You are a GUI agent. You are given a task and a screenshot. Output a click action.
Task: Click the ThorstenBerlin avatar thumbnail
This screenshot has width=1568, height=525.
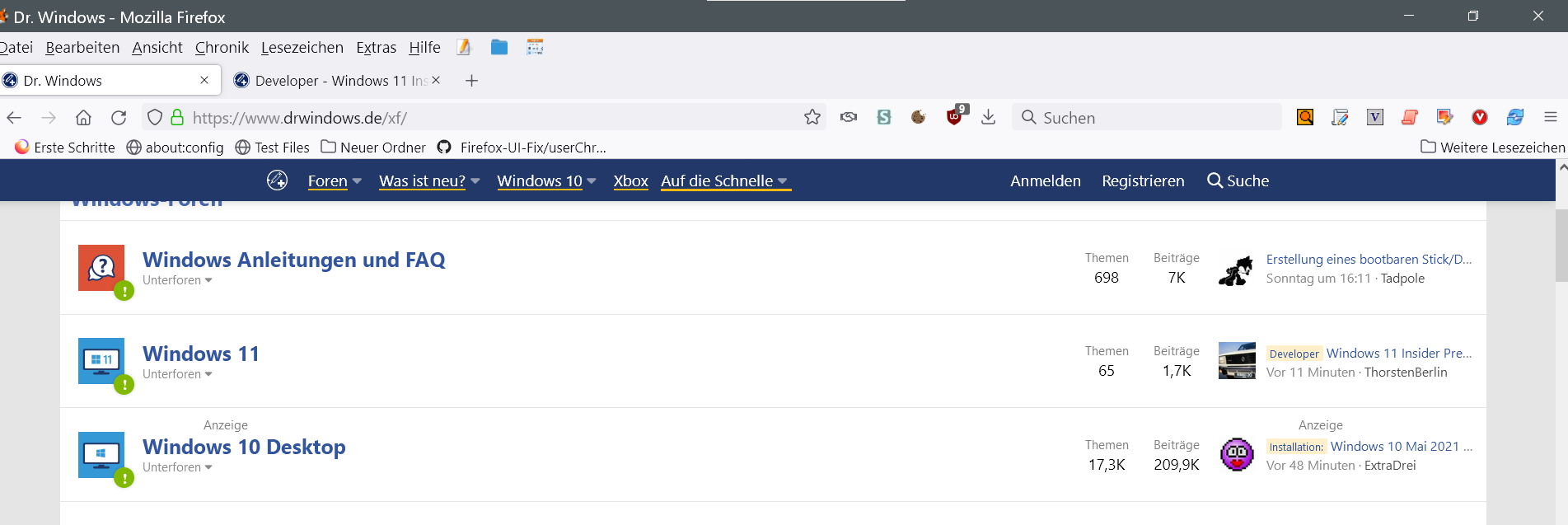1237,360
